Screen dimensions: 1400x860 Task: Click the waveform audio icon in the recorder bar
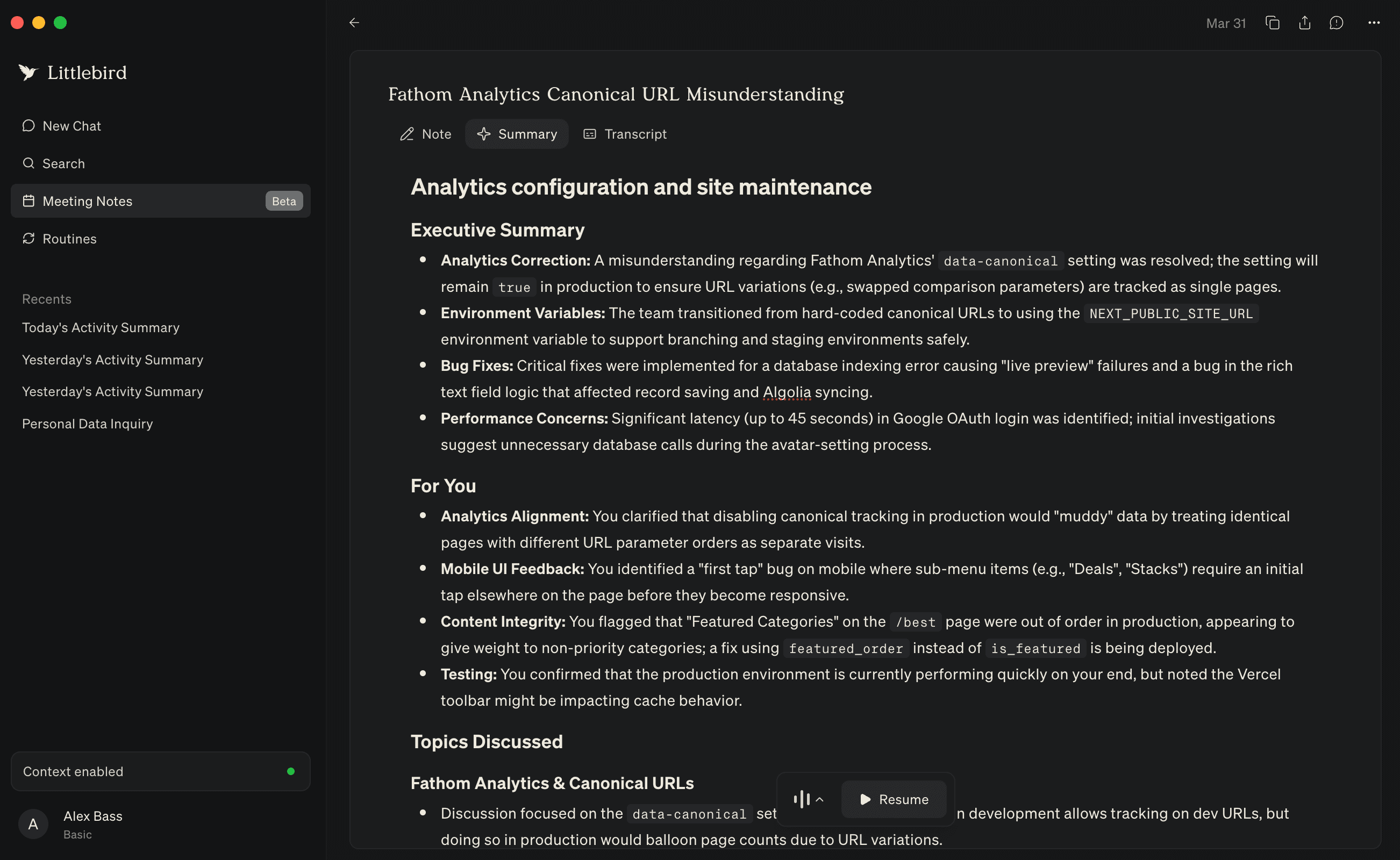coord(802,799)
